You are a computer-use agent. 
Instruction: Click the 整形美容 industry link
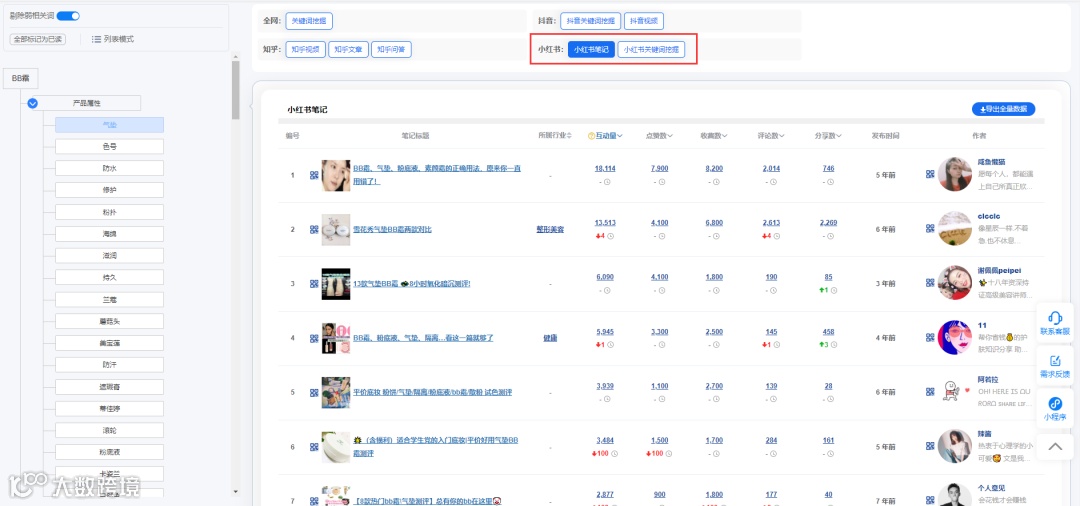(x=550, y=229)
